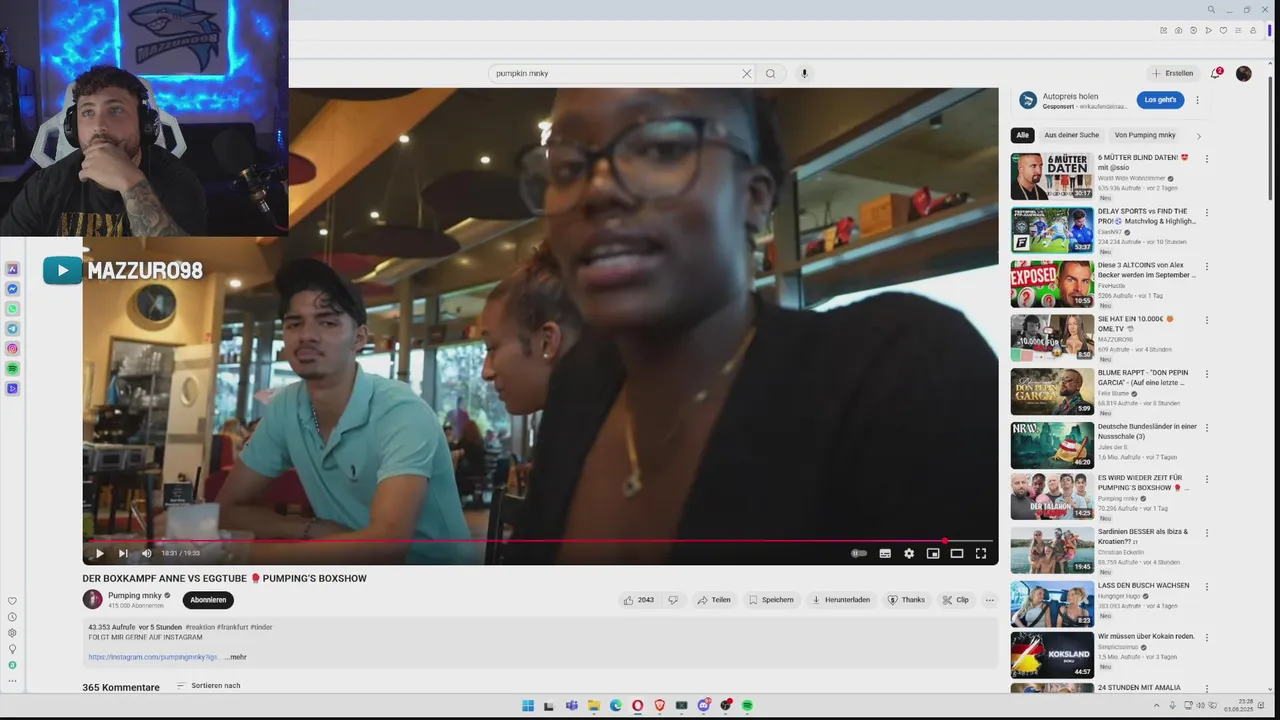This screenshot has width=1280, height=720.
Task: Toggle subtitles with the captions button
Action: coord(885,553)
